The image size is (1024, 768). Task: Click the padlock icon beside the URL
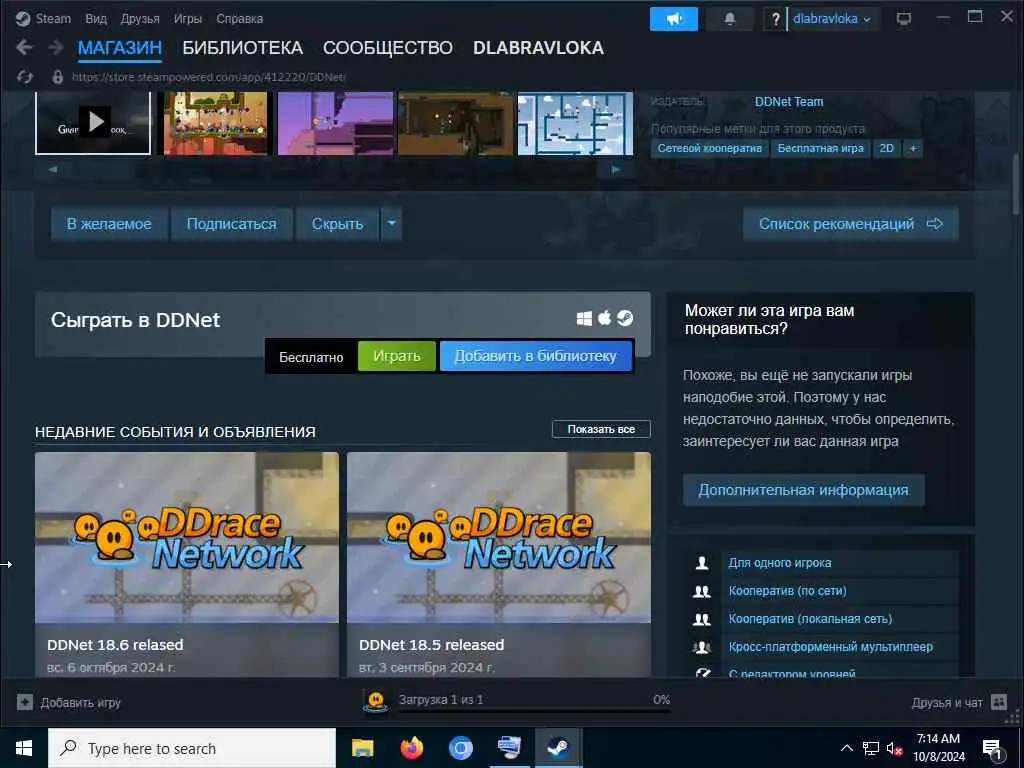57,77
